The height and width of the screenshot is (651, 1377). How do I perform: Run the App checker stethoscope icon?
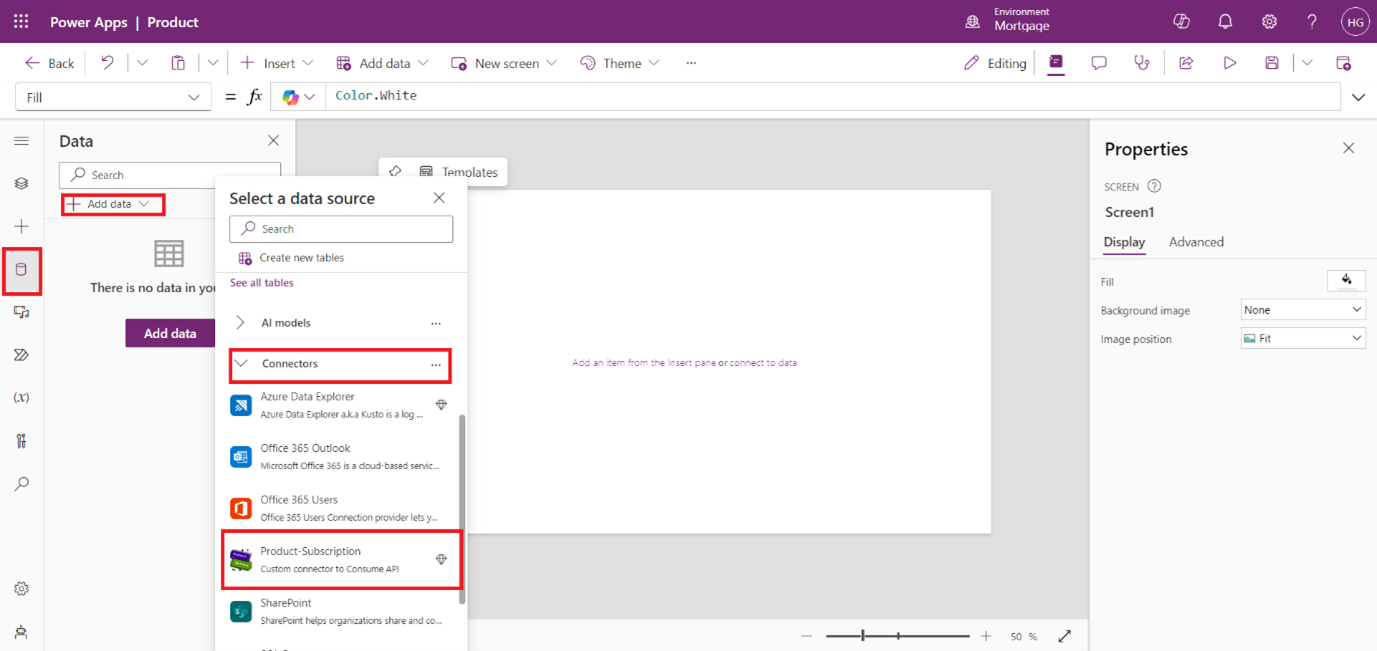[x=1141, y=62]
